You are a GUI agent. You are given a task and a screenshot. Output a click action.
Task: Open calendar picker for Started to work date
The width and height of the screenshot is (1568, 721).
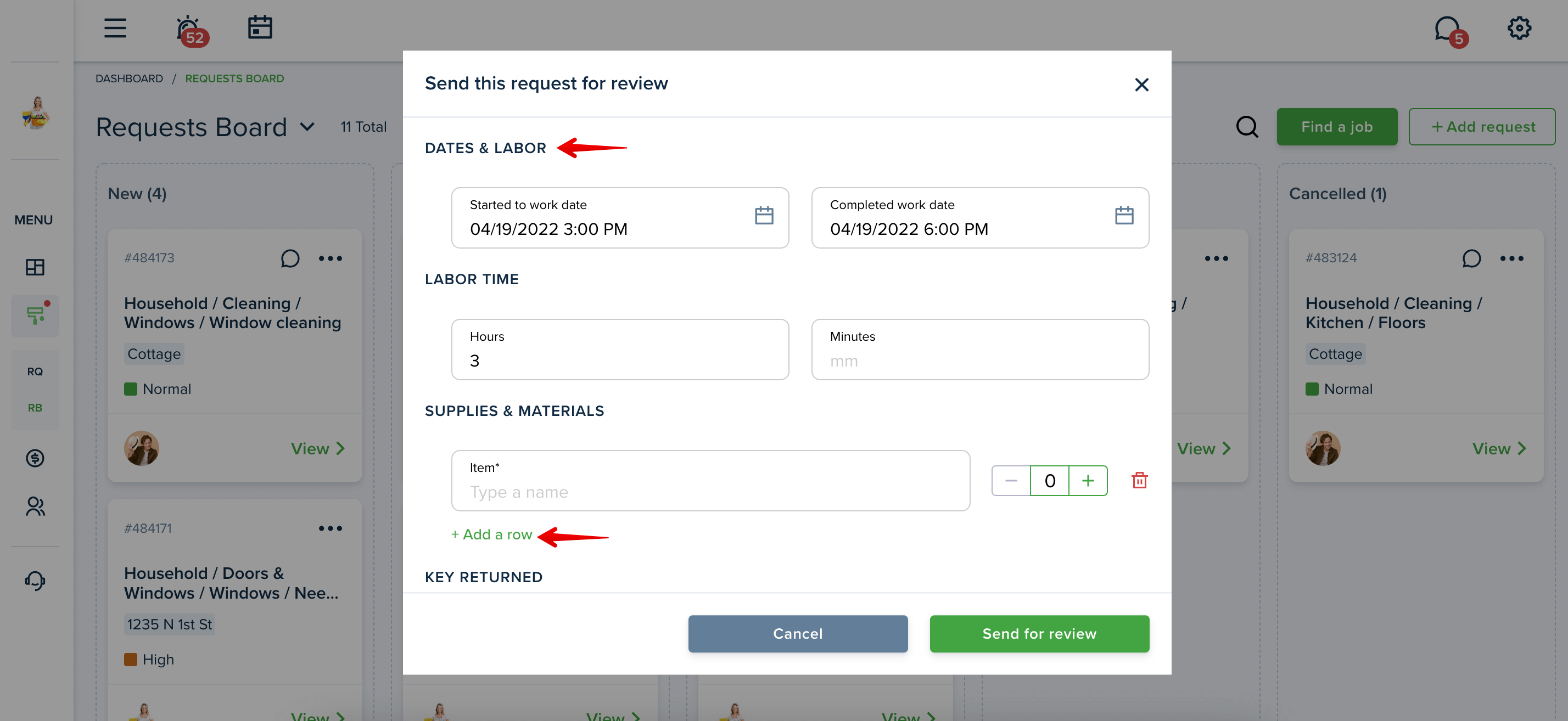point(764,216)
